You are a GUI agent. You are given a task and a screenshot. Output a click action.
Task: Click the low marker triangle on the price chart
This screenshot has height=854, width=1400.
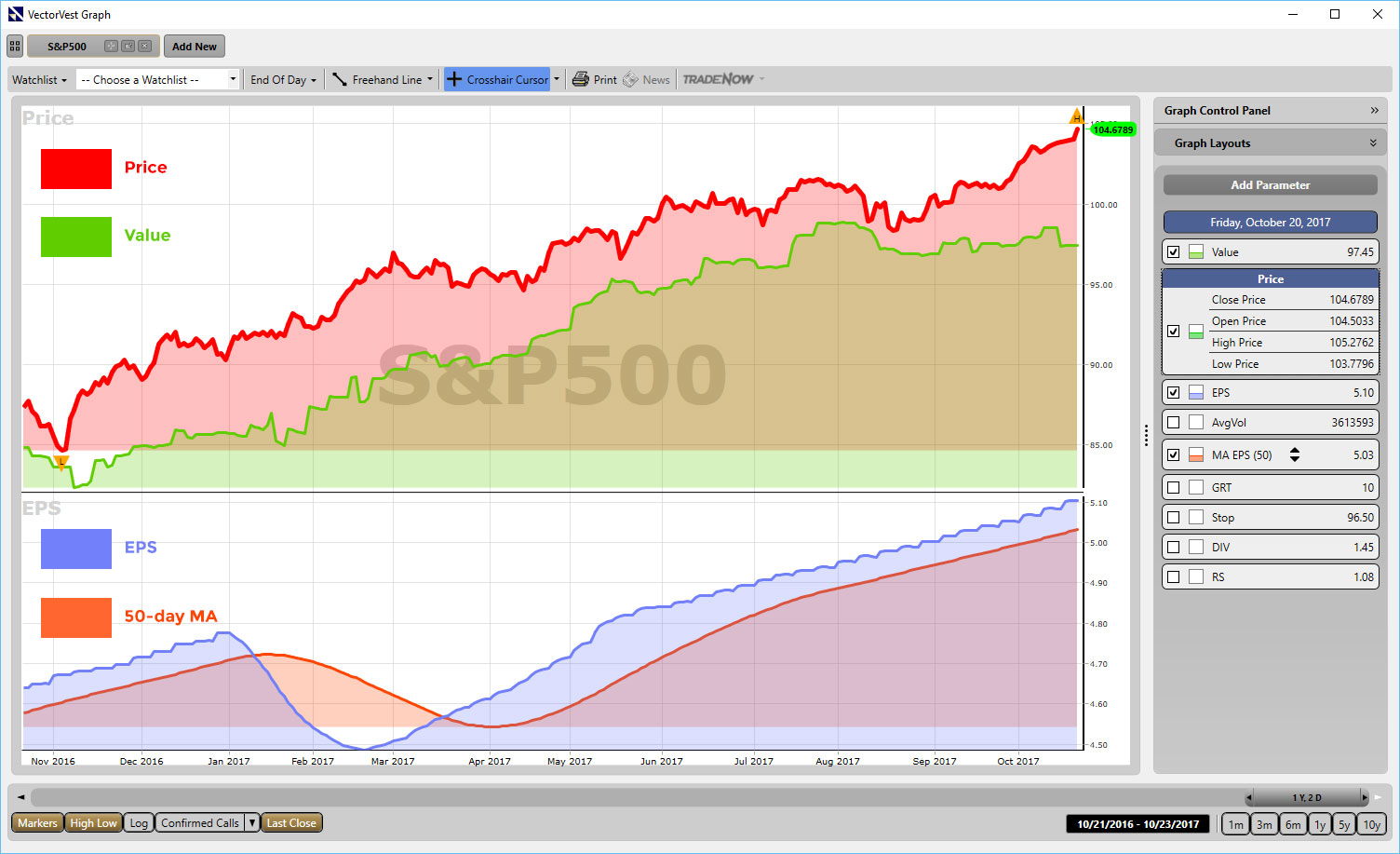61,462
